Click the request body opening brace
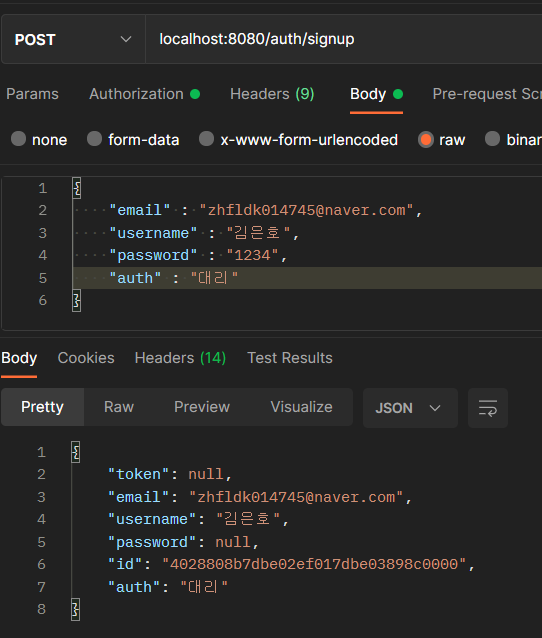This screenshot has width=542, height=638. (76, 188)
